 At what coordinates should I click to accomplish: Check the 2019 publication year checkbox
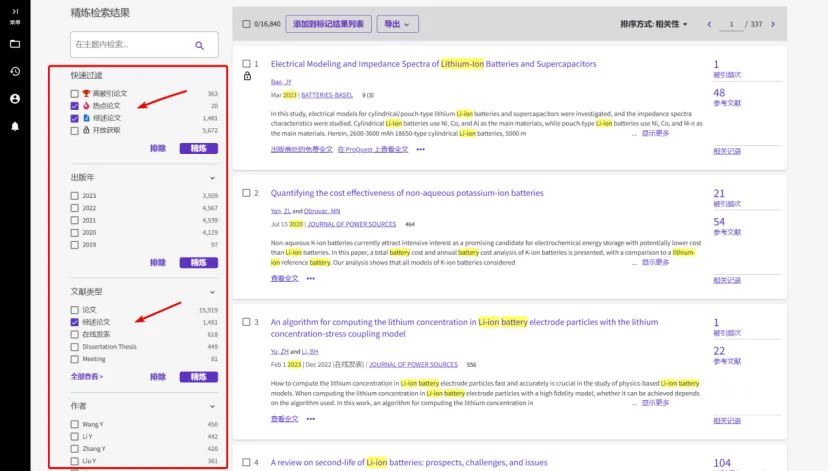[75, 245]
